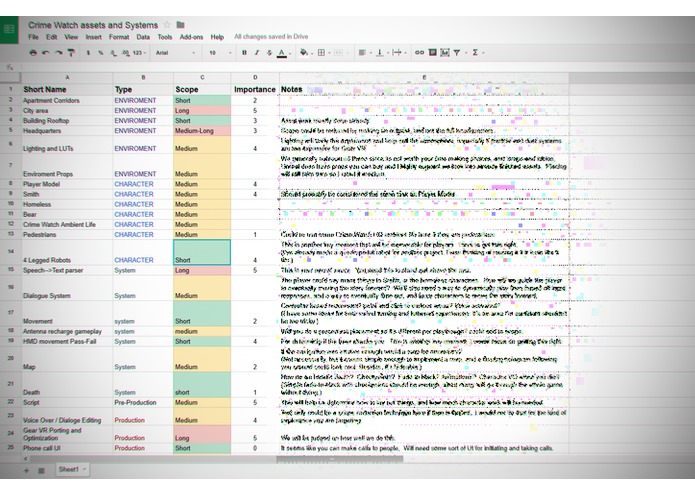Select the Pre-Production type cell
The width and height of the screenshot is (695, 494).
pyautogui.click(x=143, y=403)
